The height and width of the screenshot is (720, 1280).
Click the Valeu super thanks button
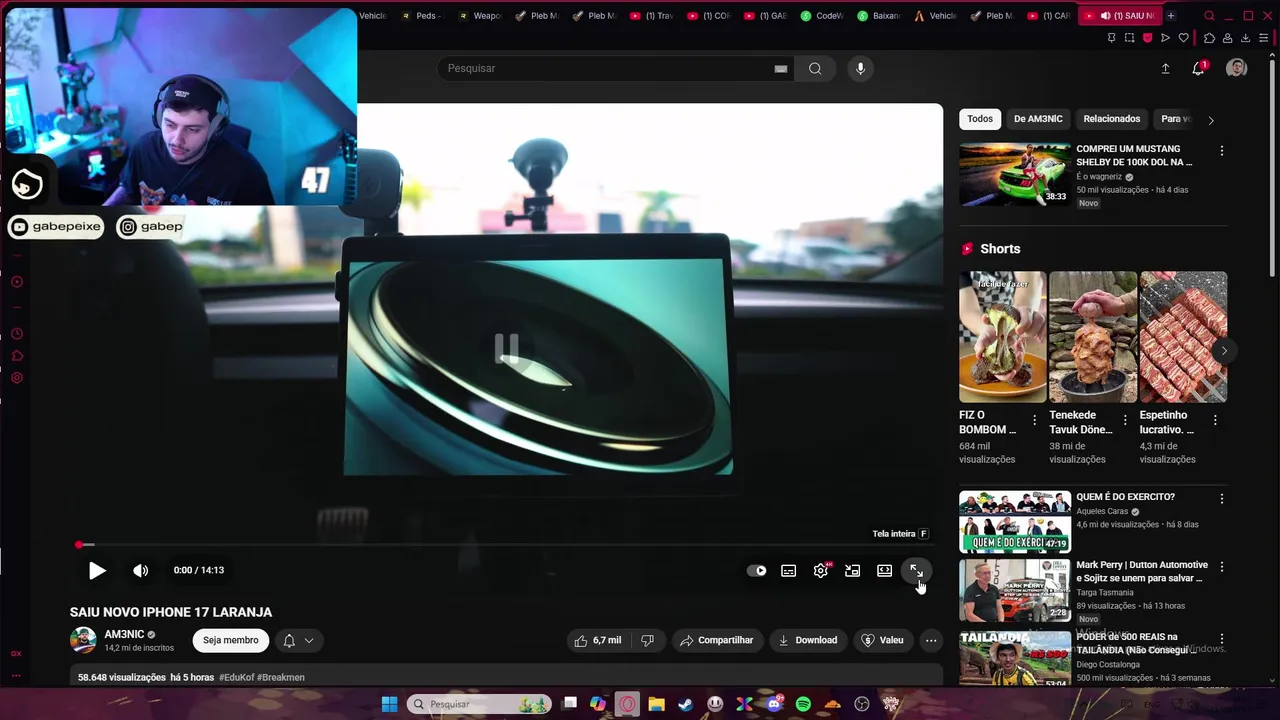tap(882, 640)
